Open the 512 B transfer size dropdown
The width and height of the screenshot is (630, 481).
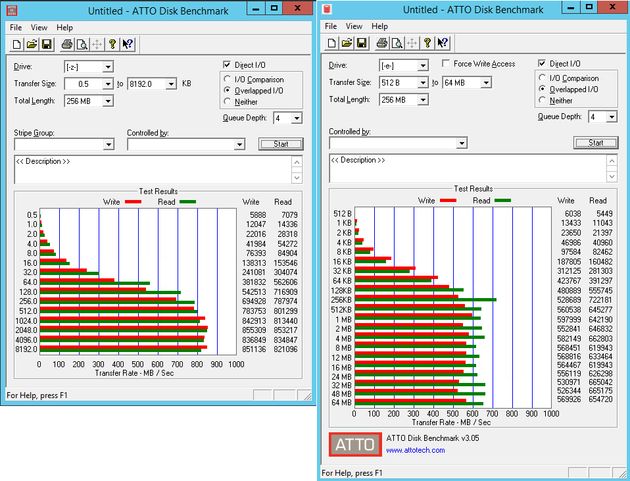[423, 82]
